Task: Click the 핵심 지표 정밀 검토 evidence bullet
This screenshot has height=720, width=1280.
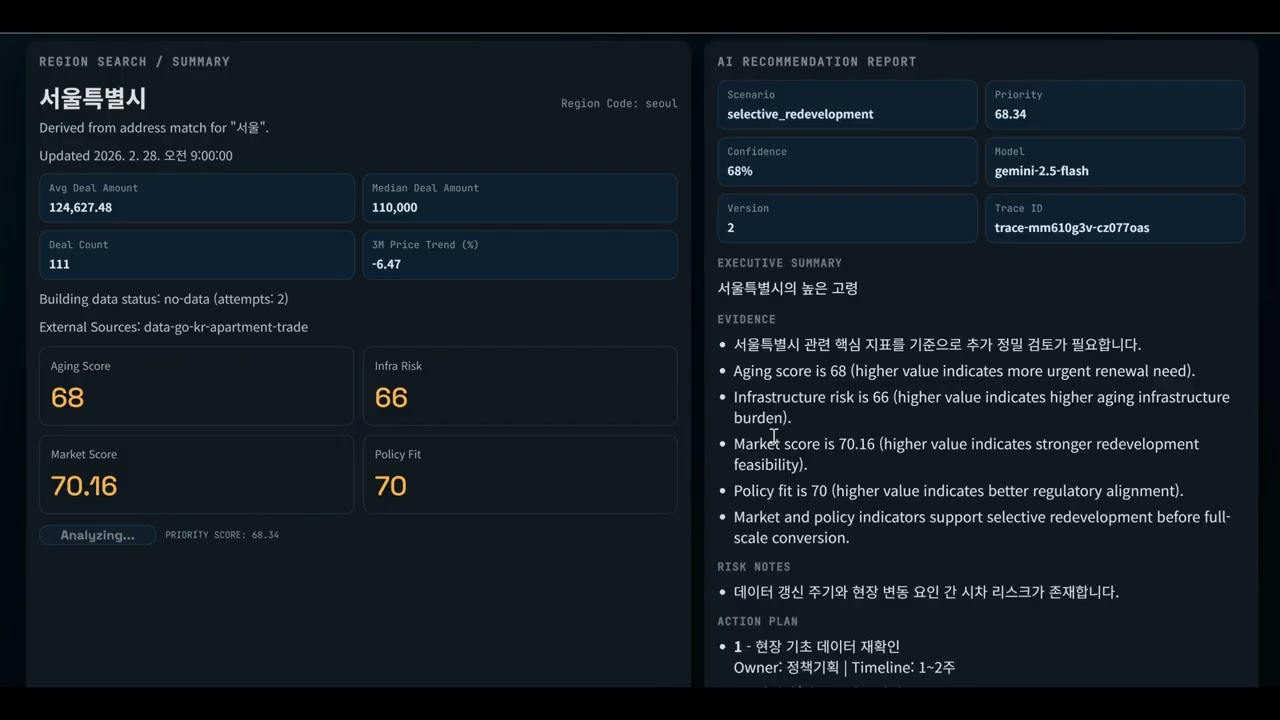Action: click(x=937, y=345)
